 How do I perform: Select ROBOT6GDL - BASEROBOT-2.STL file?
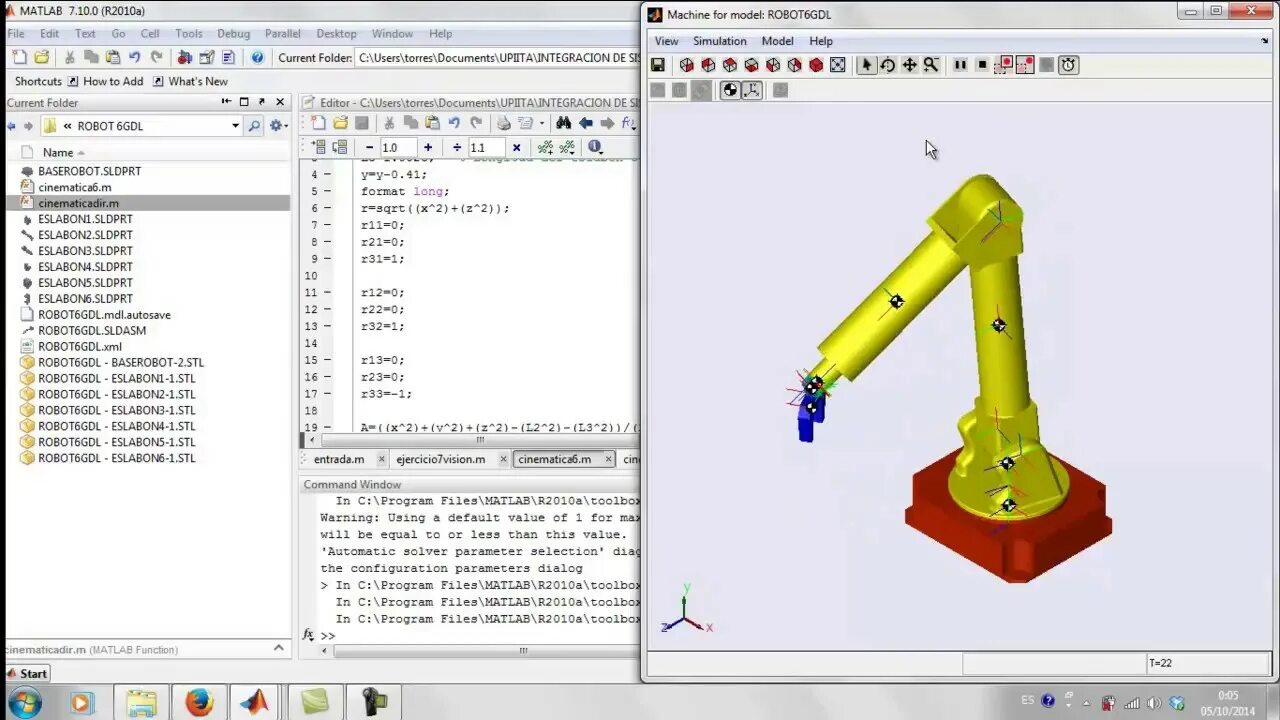(x=121, y=363)
